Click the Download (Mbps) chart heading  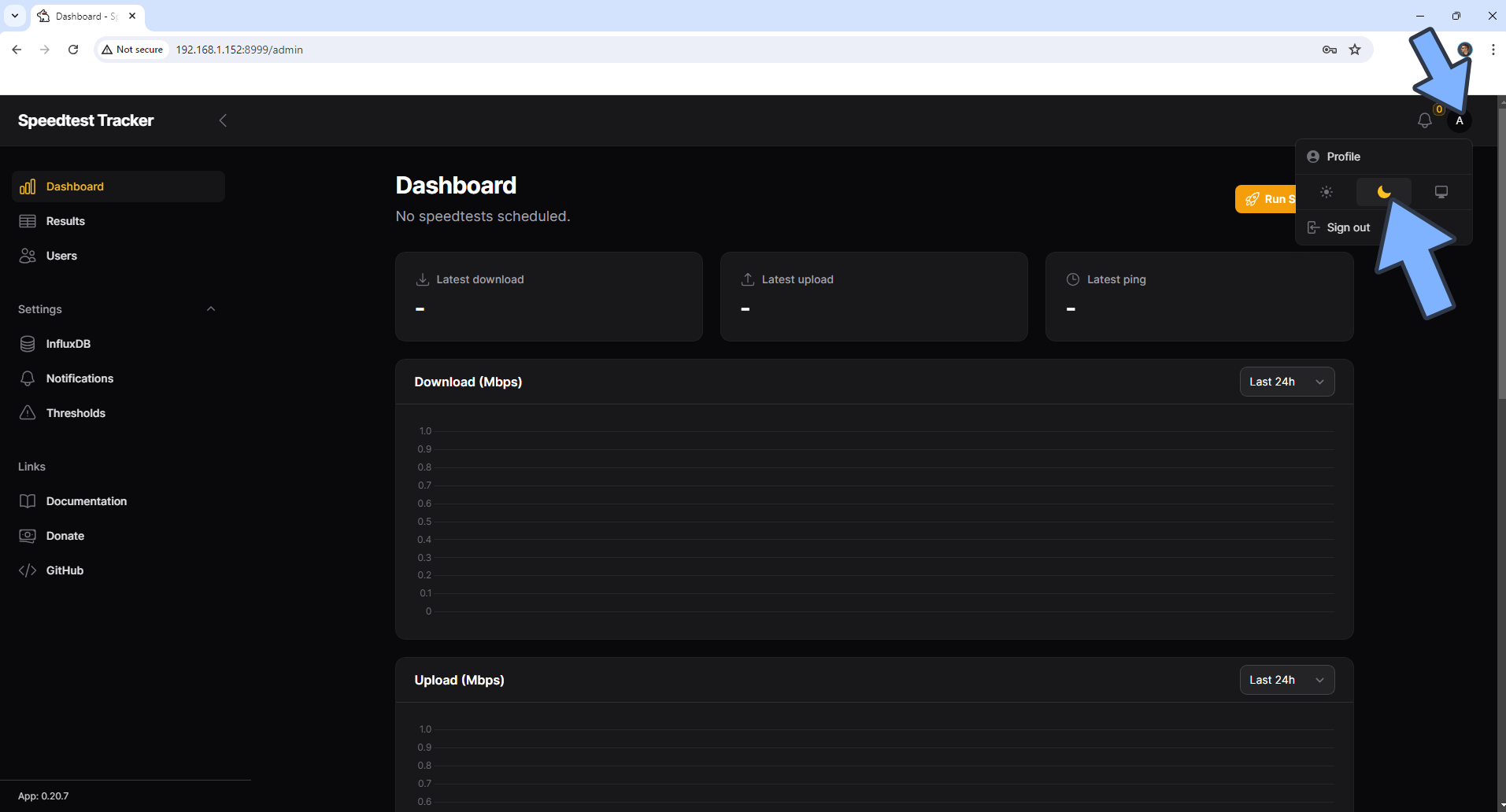[468, 382]
